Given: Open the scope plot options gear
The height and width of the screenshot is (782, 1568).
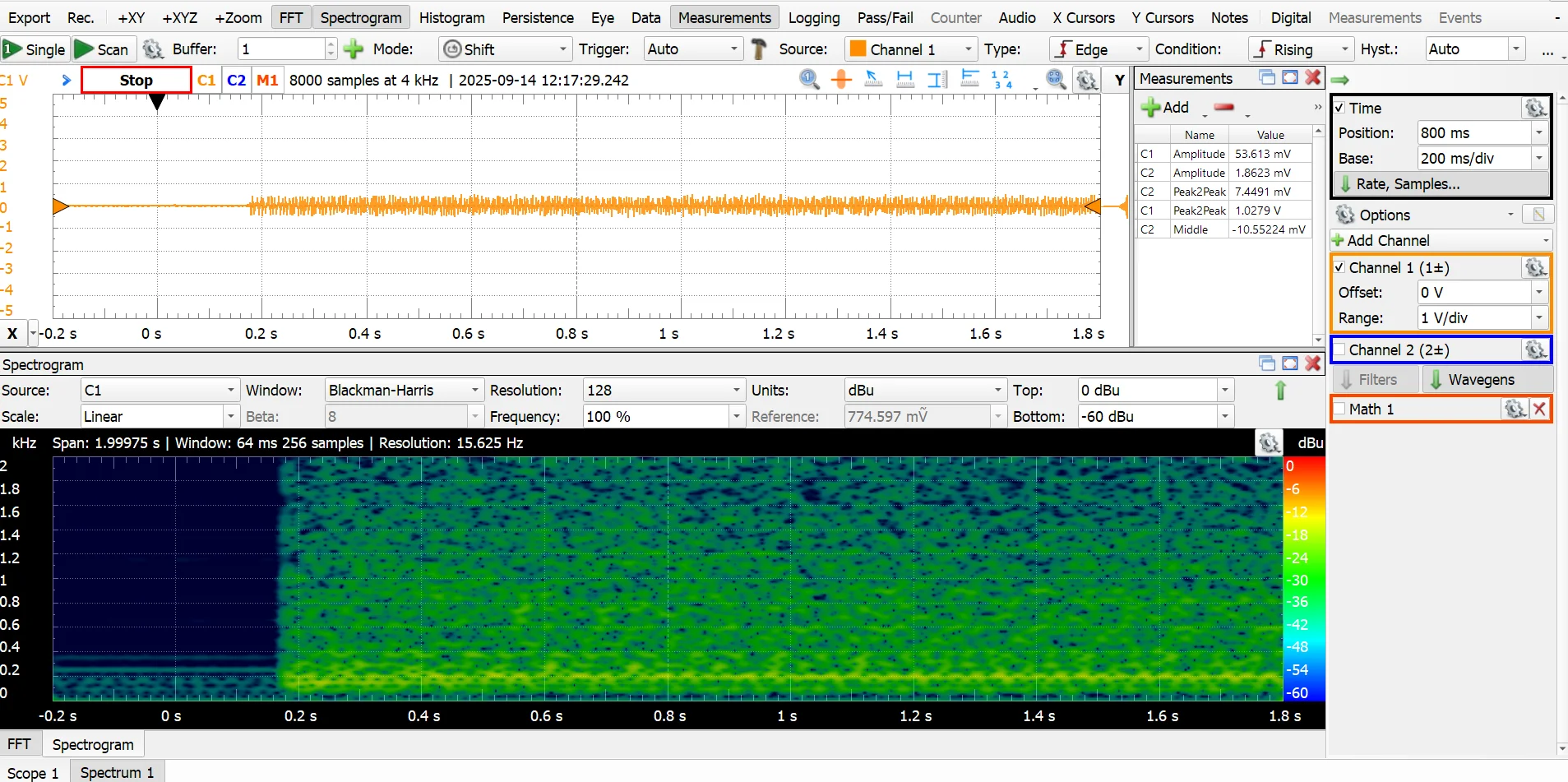Looking at the screenshot, I should click(1087, 80).
